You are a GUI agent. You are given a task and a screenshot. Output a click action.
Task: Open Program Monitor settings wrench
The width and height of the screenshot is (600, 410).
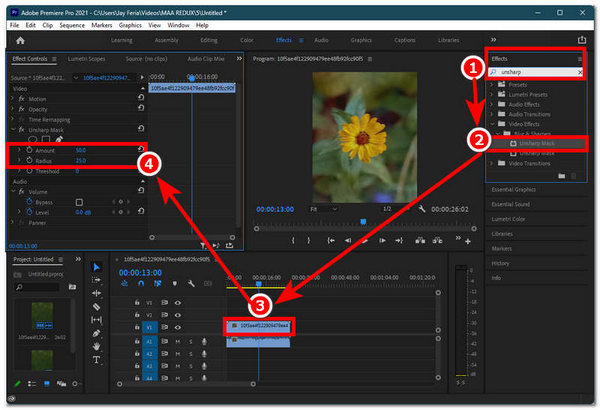tap(422, 209)
